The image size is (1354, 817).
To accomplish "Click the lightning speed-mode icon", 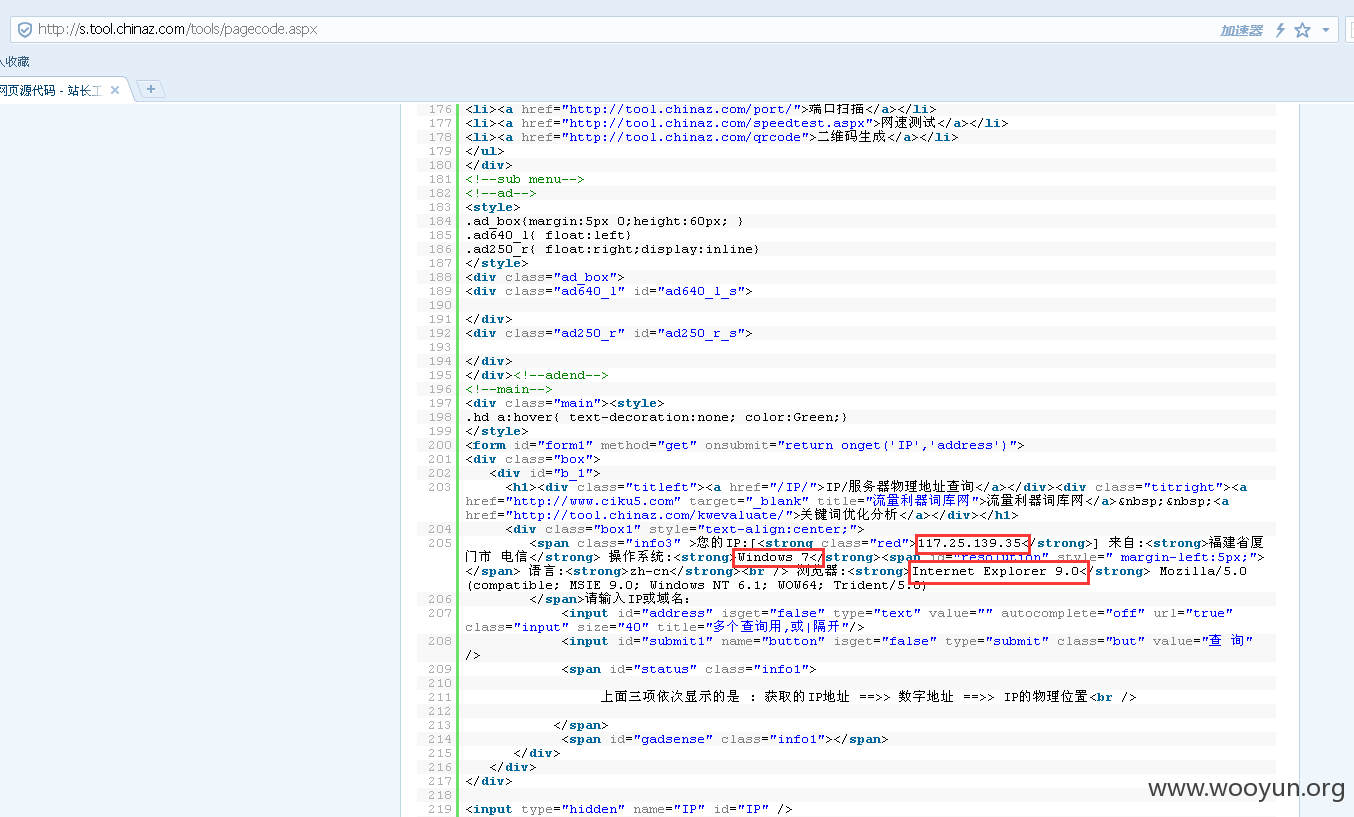I will click(x=1280, y=30).
